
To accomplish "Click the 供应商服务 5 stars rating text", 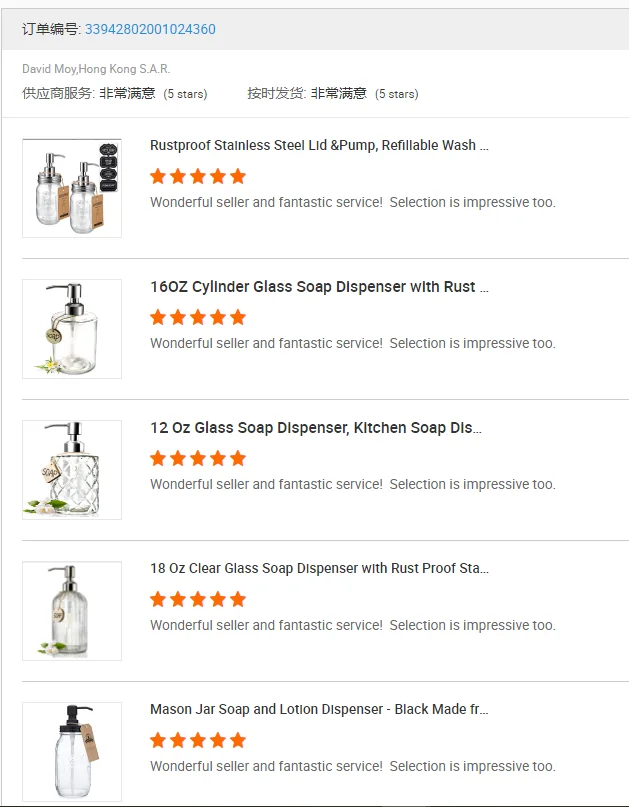I will [185, 94].
